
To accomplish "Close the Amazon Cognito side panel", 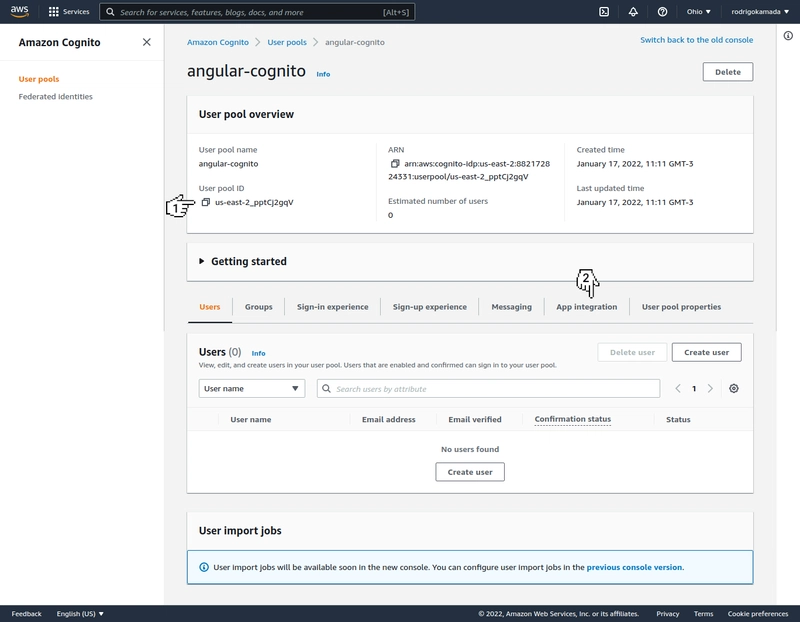I will click(x=146, y=42).
